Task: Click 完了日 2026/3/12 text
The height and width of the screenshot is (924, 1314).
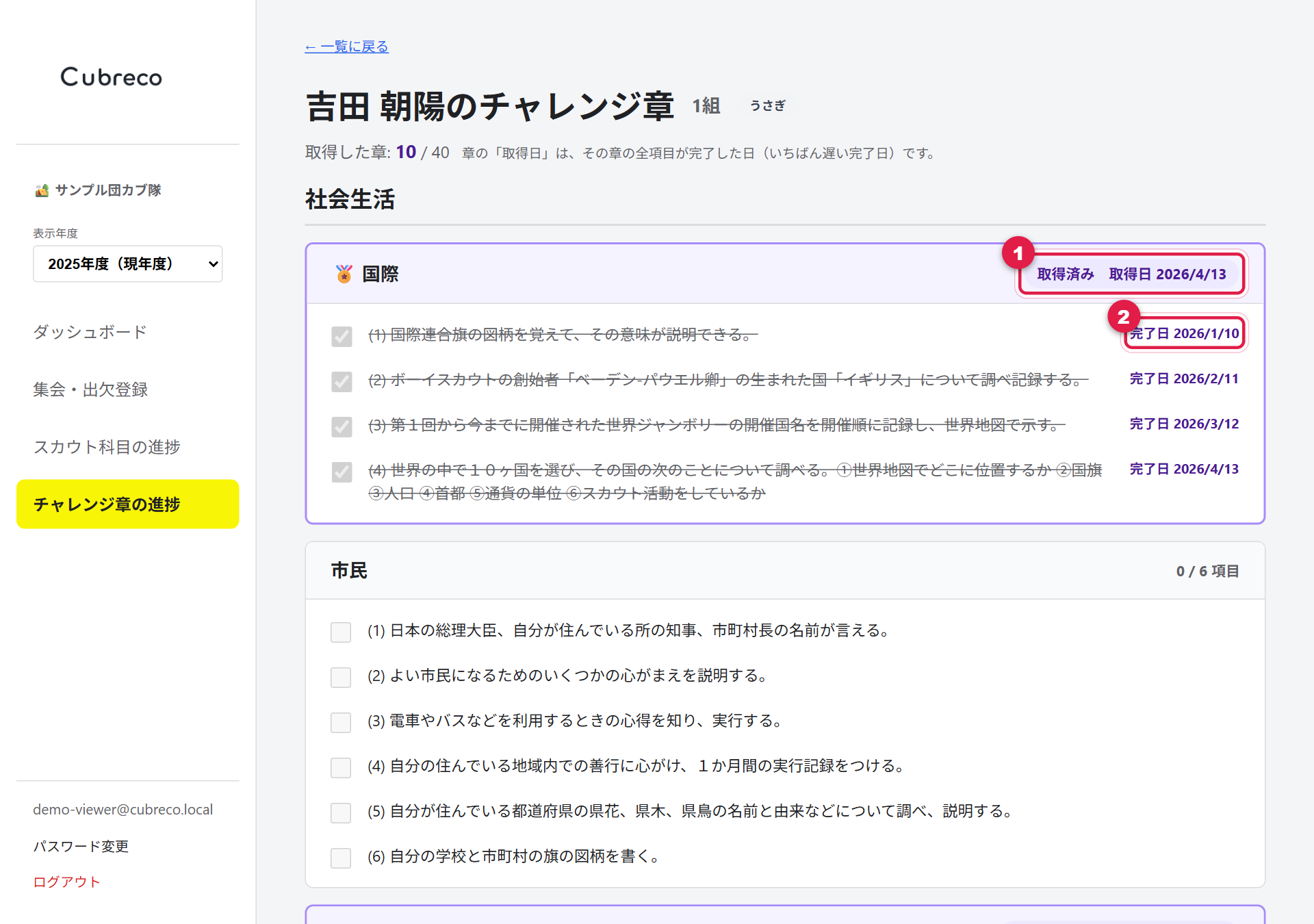Action: coord(1184,424)
